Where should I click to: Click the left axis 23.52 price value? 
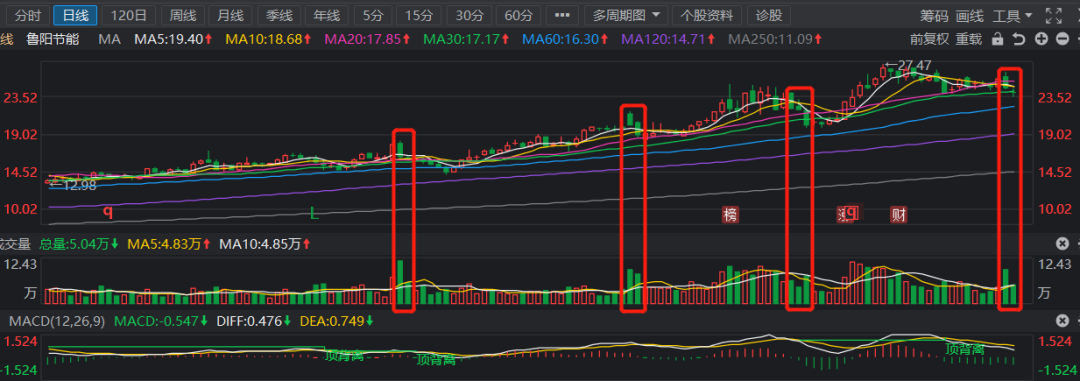21,98
